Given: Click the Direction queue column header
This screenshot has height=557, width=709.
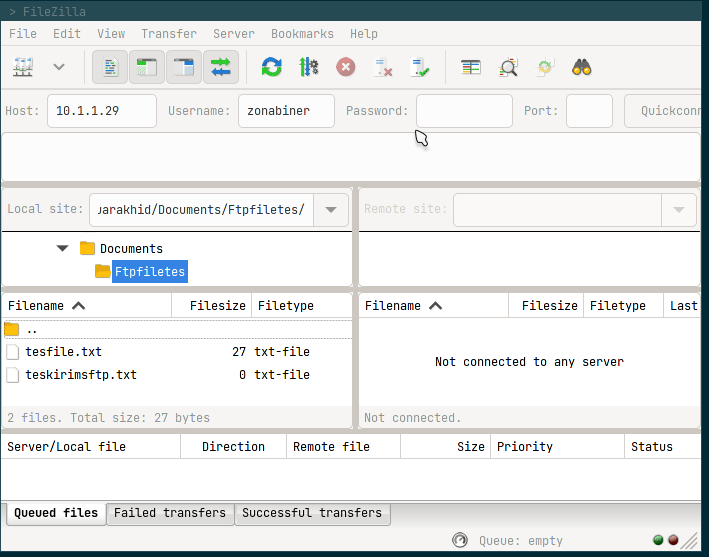Looking at the screenshot, I should (x=233, y=447).
